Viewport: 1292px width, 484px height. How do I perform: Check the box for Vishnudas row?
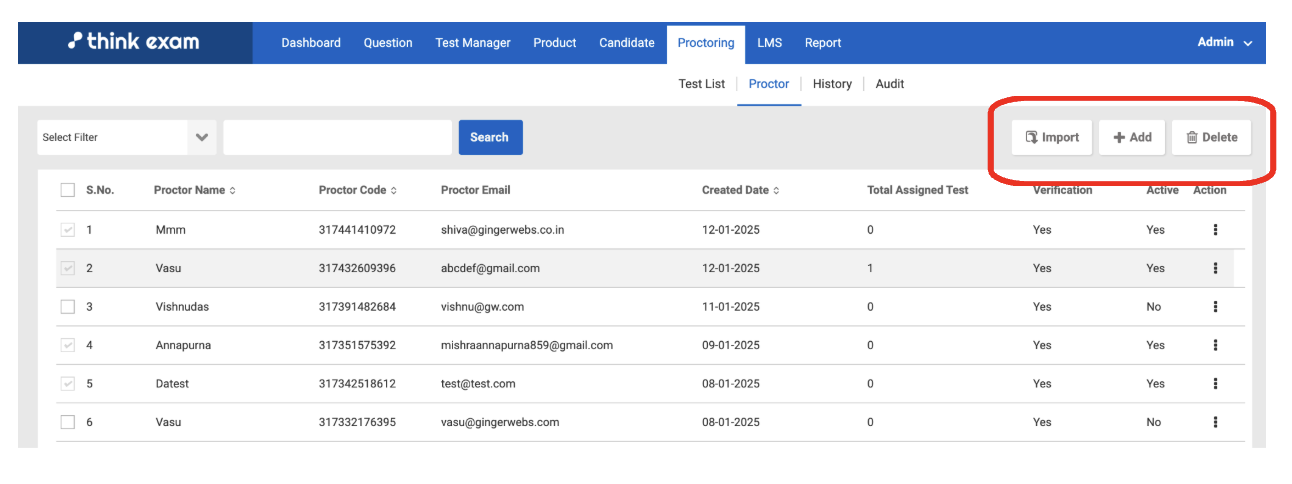point(68,307)
